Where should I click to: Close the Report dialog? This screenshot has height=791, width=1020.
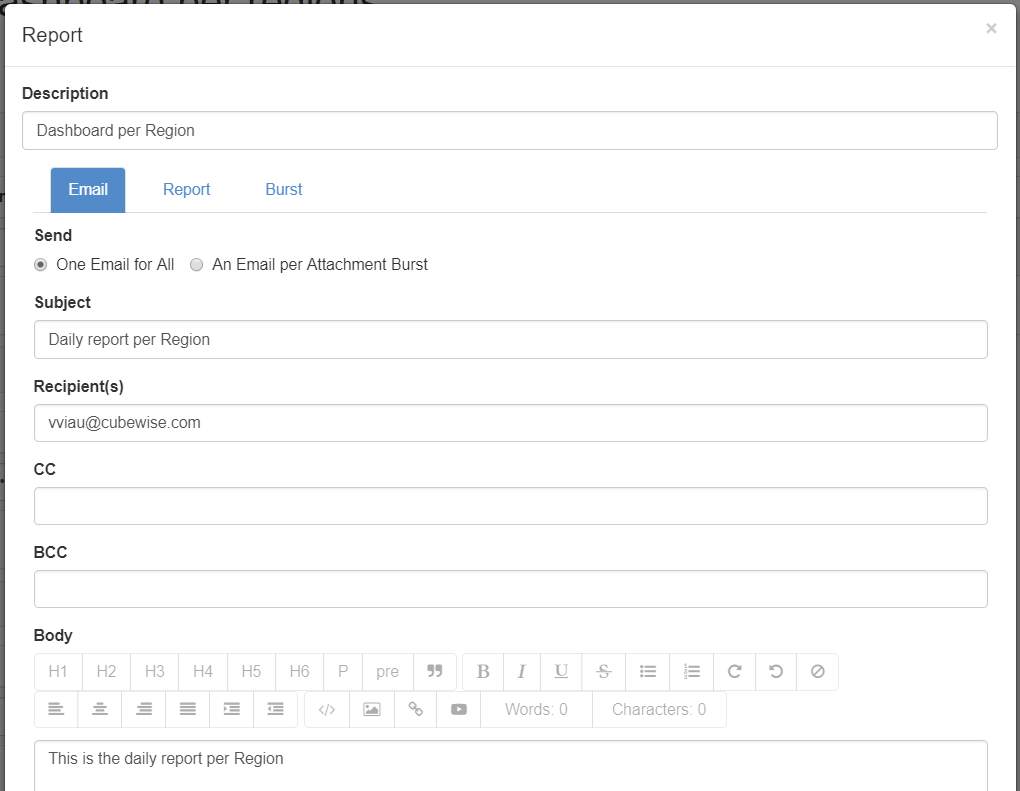[x=991, y=29]
